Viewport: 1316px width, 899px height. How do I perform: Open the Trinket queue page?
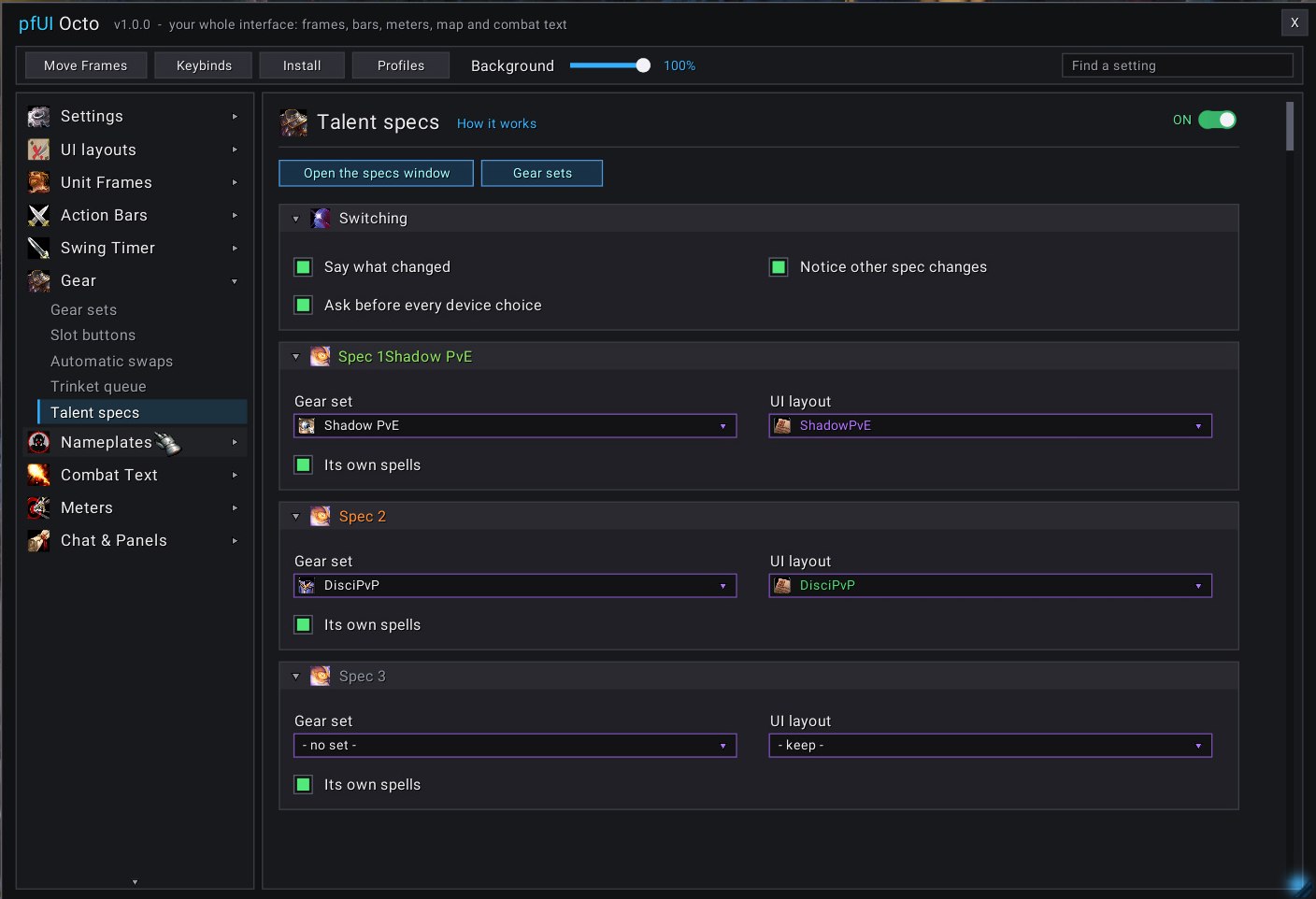coord(98,387)
